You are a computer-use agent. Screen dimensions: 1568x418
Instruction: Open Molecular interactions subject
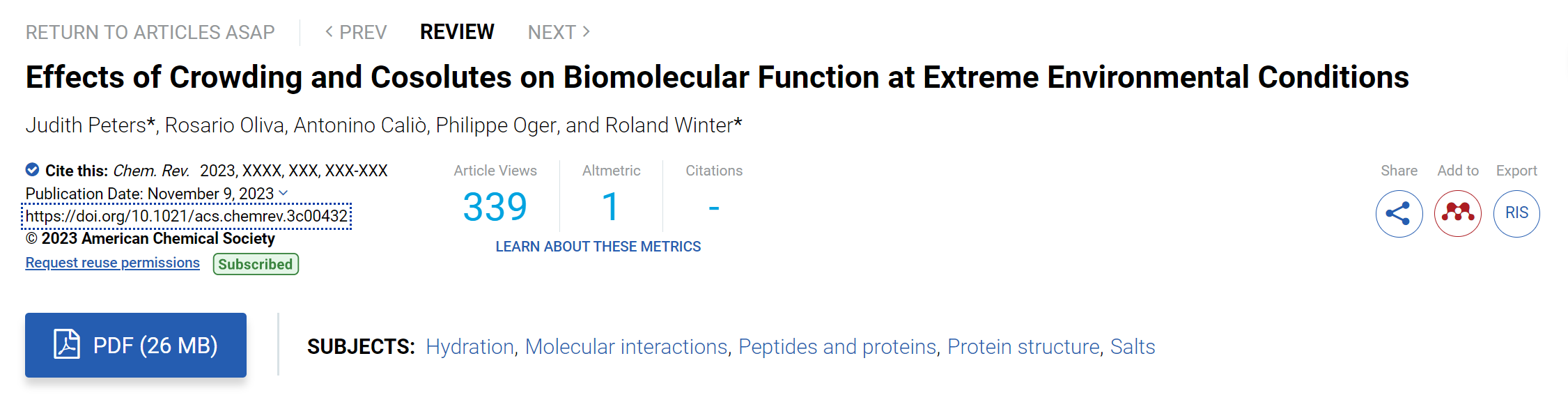click(626, 346)
